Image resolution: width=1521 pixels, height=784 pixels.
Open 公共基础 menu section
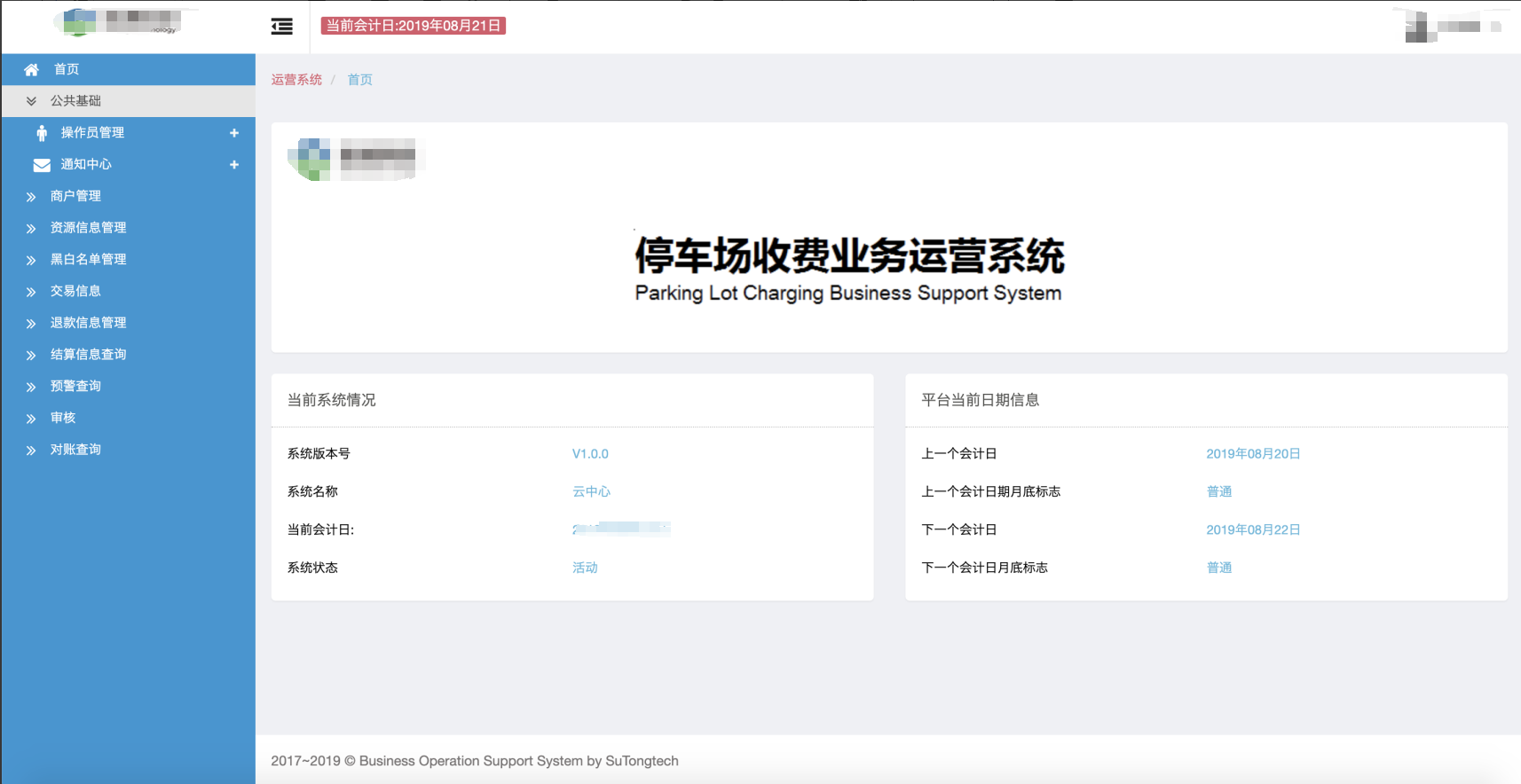tap(128, 101)
